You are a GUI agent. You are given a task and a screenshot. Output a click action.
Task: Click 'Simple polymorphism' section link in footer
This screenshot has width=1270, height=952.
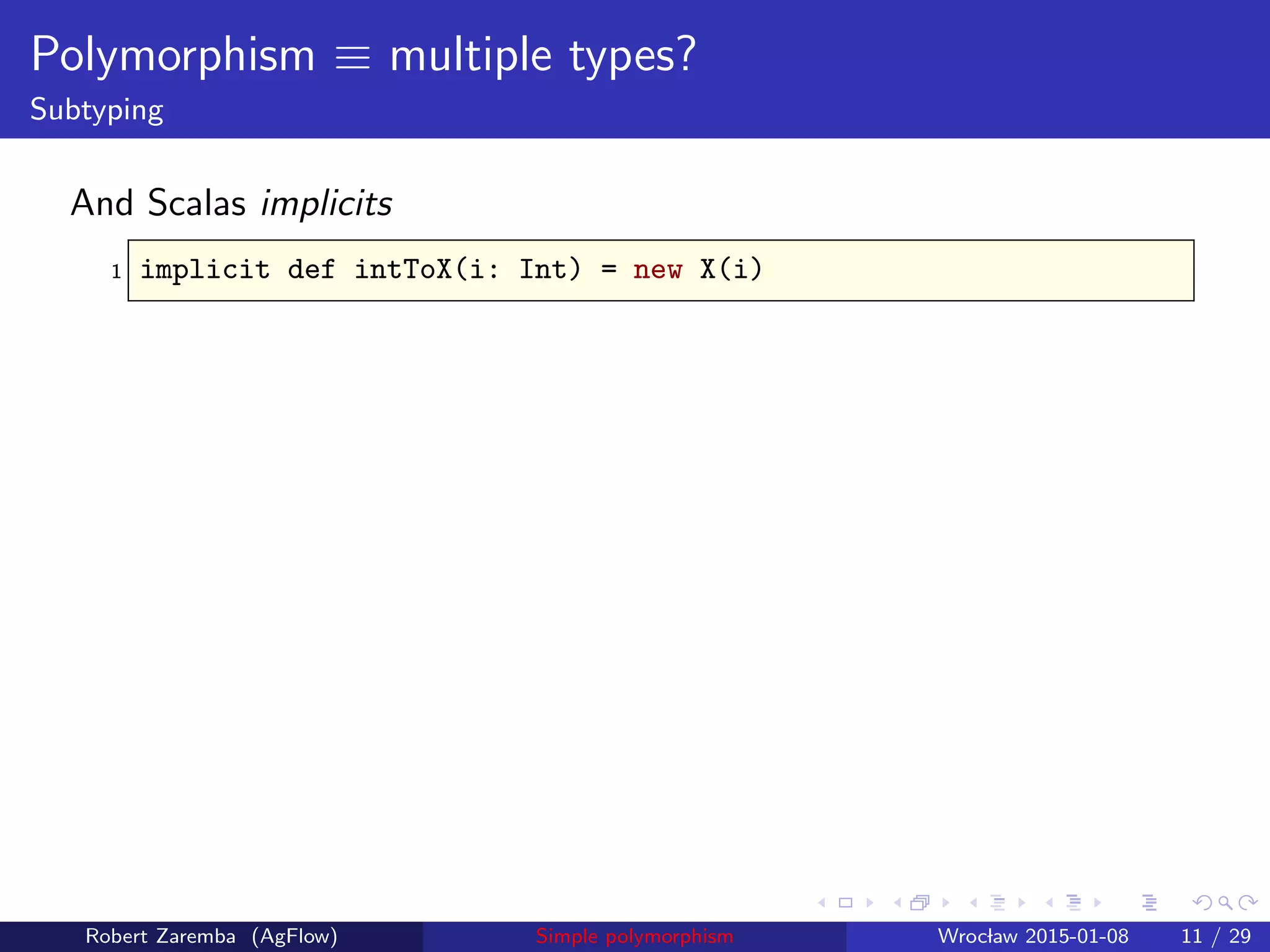pyautogui.click(x=634, y=936)
